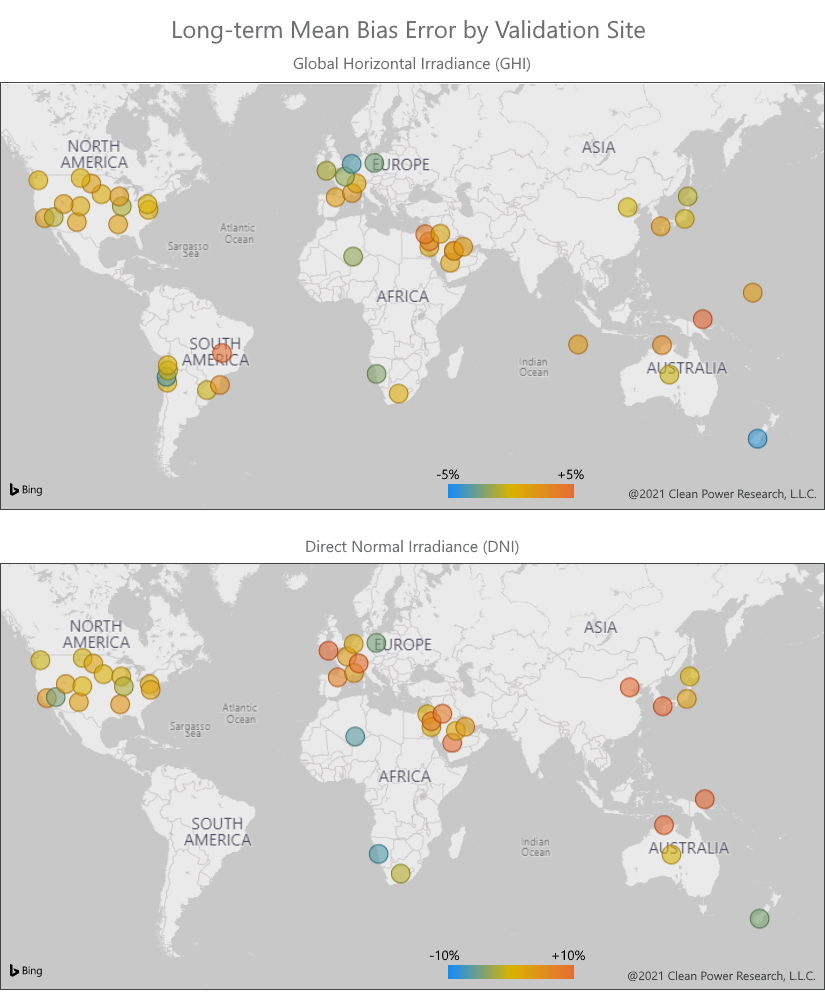Select the blue site marker near the UK on GHI map
Screen dimensions: 825x1005
(349, 161)
